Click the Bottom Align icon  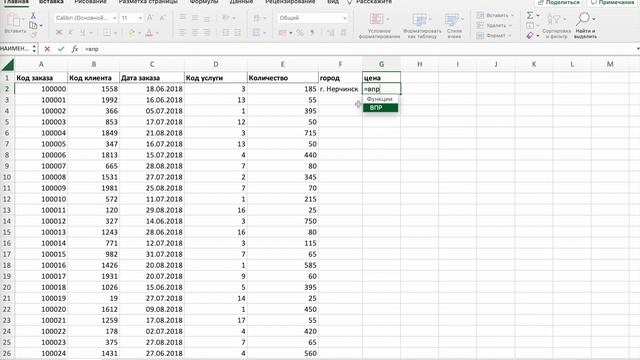207,18
